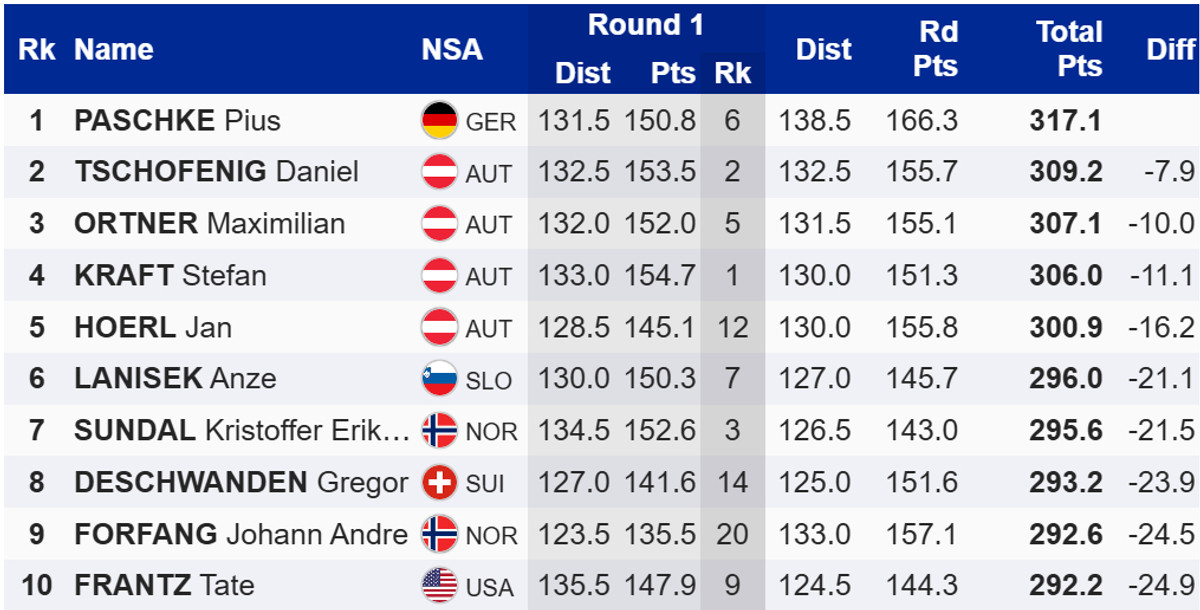
Task: Open TSCHOFENIG Daniel athlete link
Action: pos(216,172)
